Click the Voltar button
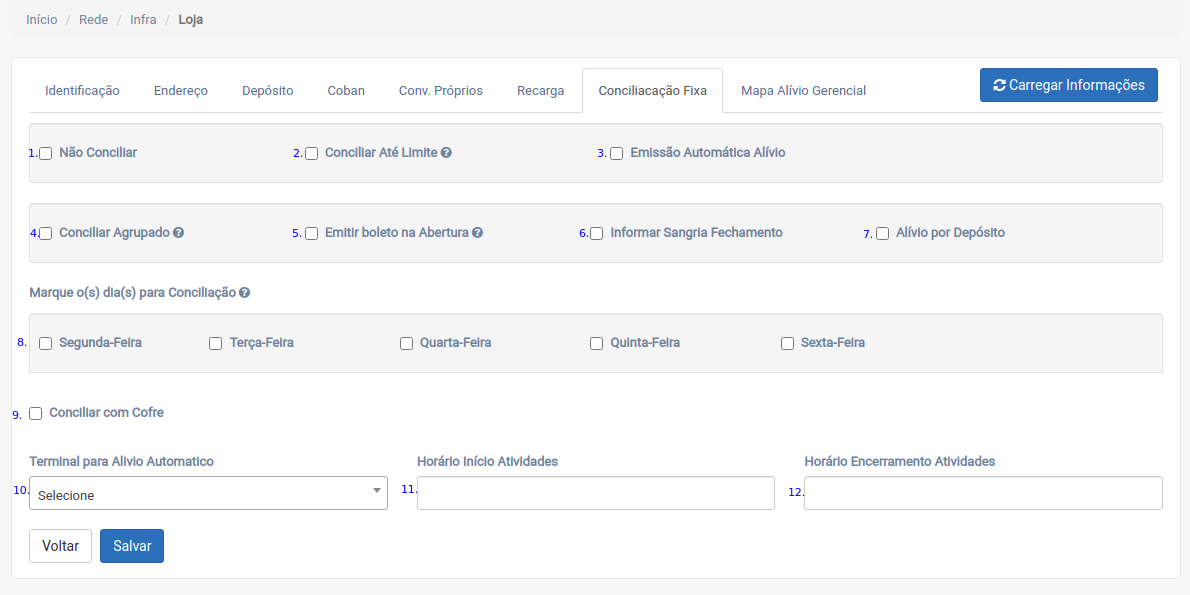This screenshot has height=595, width=1190. (x=60, y=546)
